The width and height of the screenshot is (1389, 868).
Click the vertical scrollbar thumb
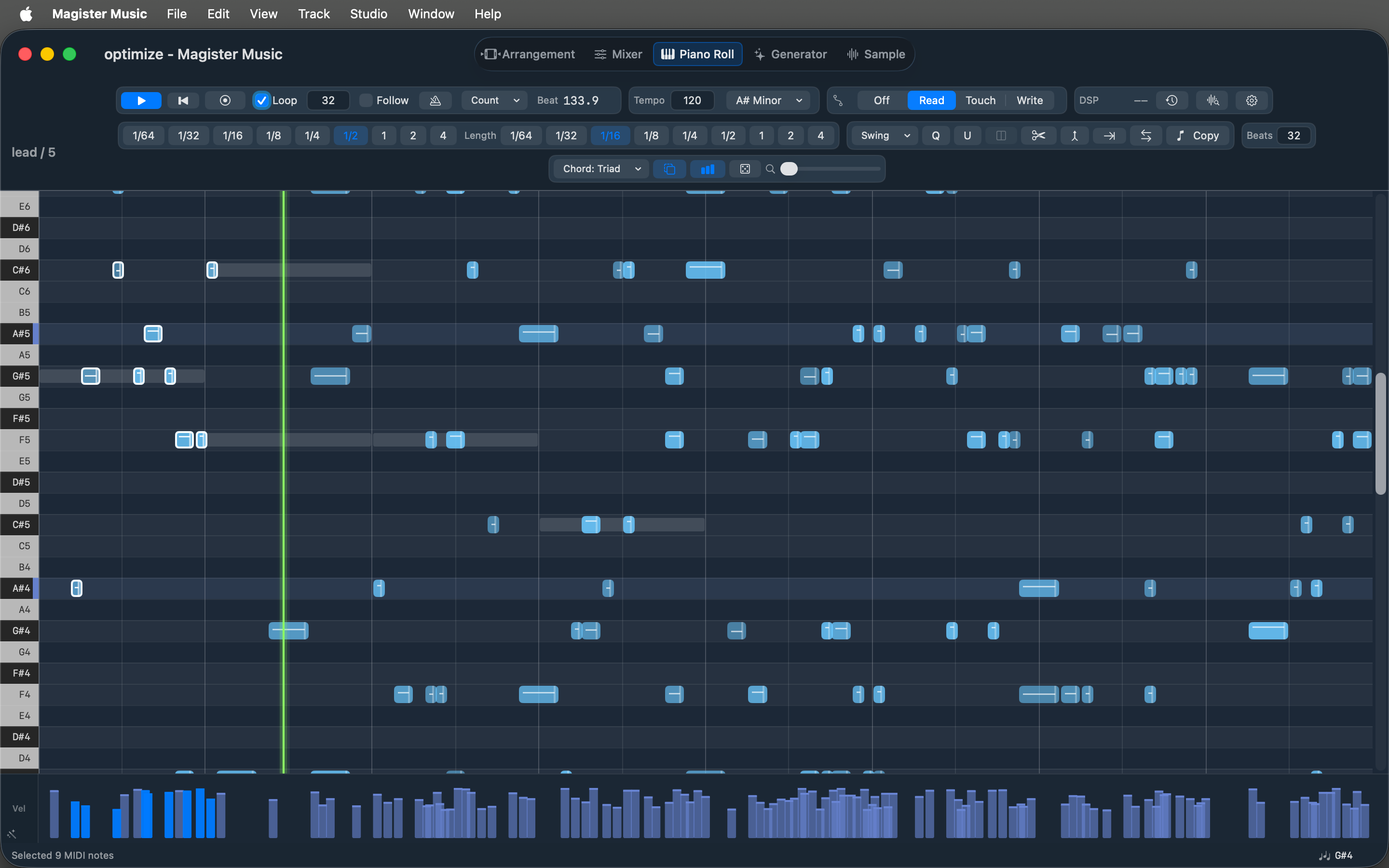click(1381, 434)
